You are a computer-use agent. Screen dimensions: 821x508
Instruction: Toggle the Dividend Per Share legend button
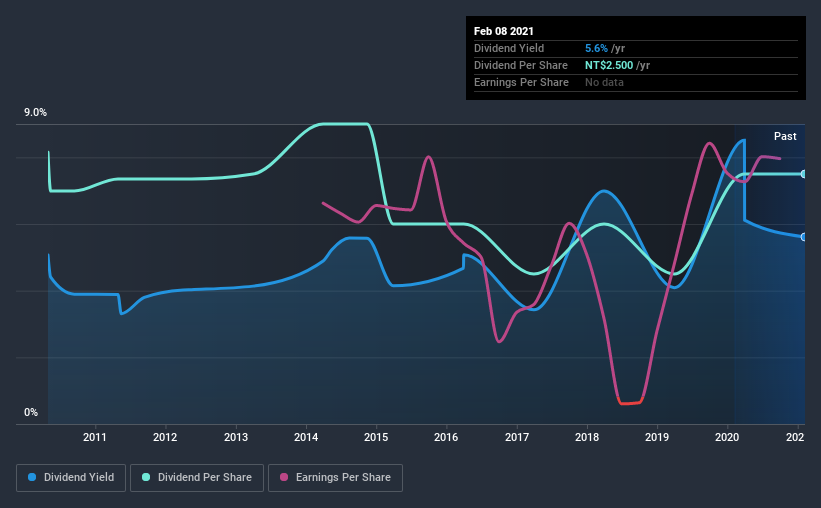click(197, 478)
